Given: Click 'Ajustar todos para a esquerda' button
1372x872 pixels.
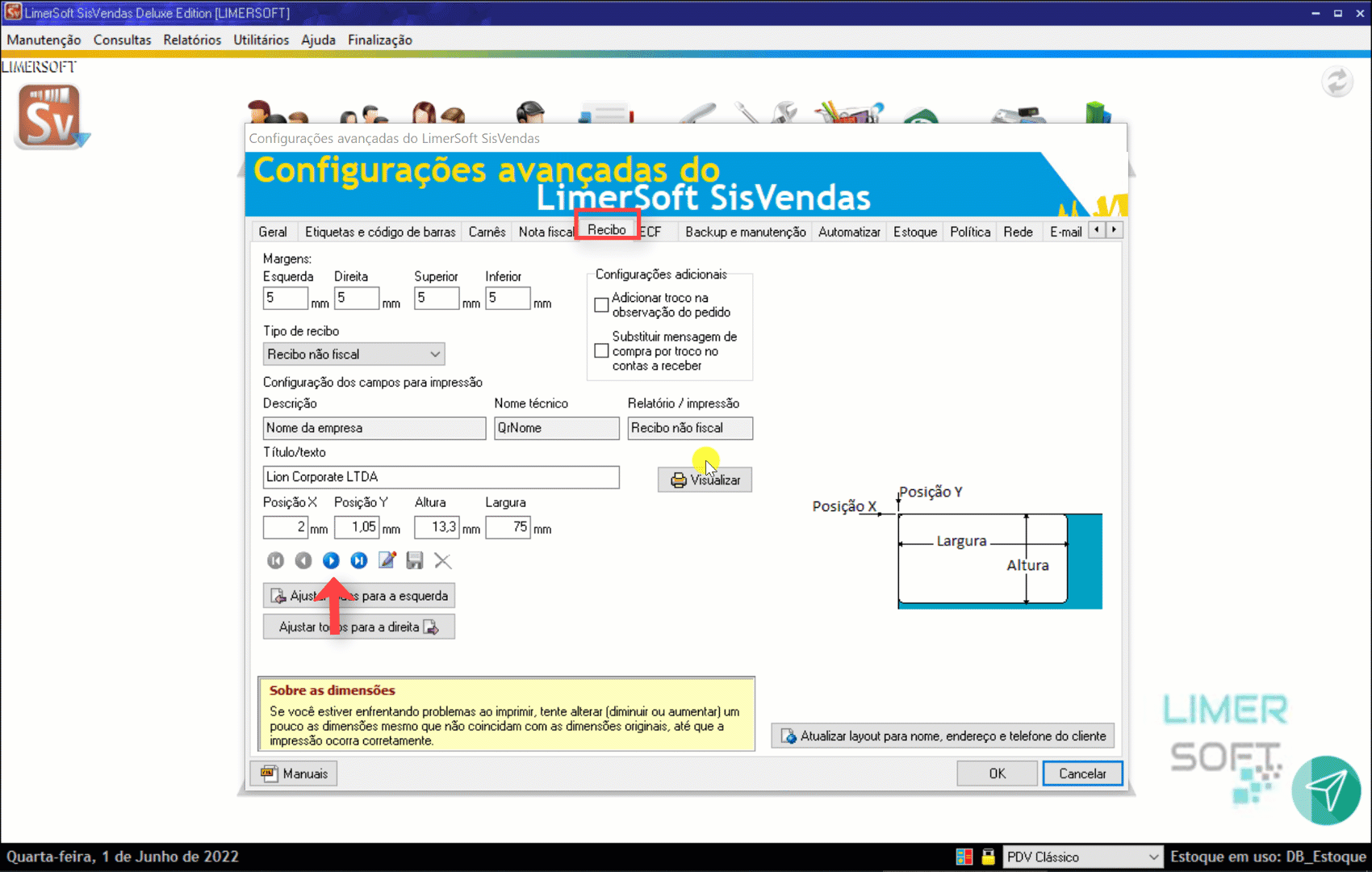Looking at the screenshot, I should pos(359,596).
